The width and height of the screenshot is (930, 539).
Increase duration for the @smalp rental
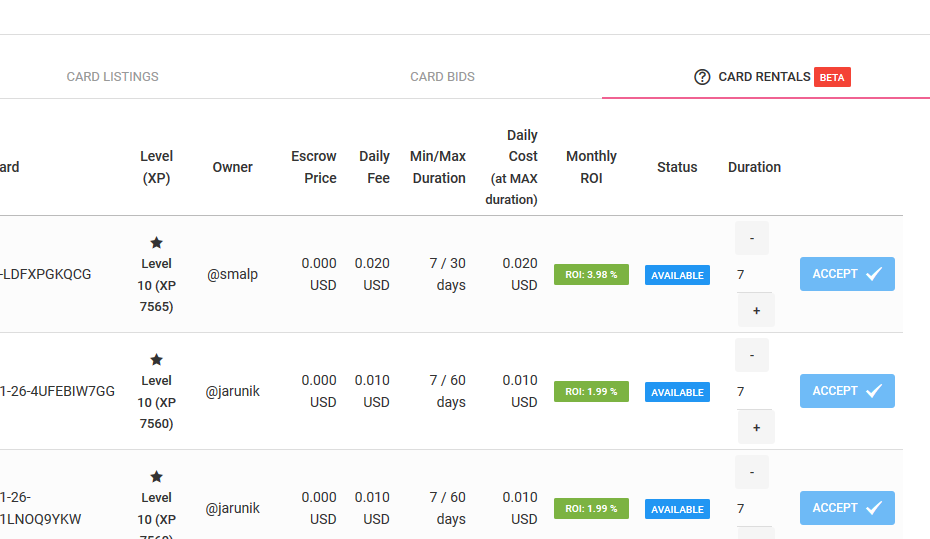[x=756, y=310]
